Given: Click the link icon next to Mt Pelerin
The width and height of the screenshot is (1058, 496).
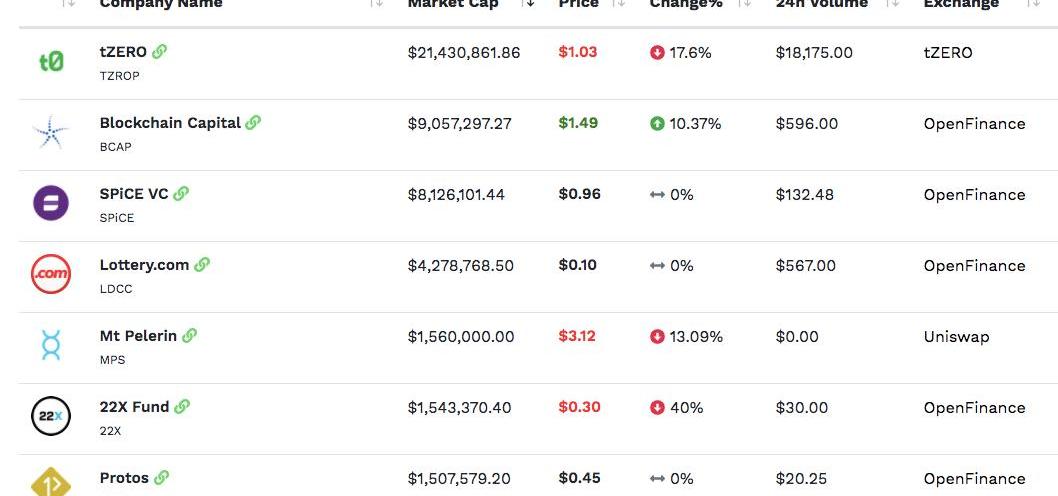Looking at the screenshot, I should [x=190, y=336].
